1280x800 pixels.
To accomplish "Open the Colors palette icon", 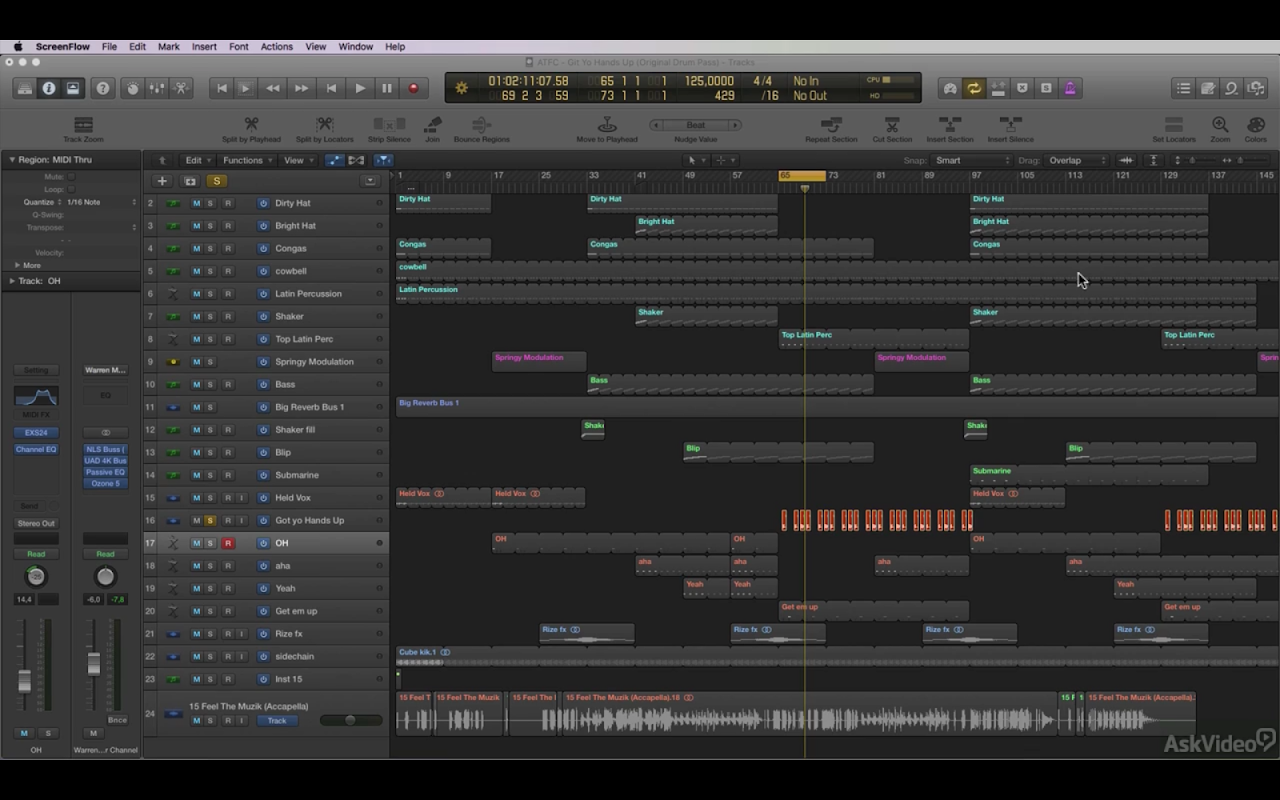I will [x=1255, y=125].
